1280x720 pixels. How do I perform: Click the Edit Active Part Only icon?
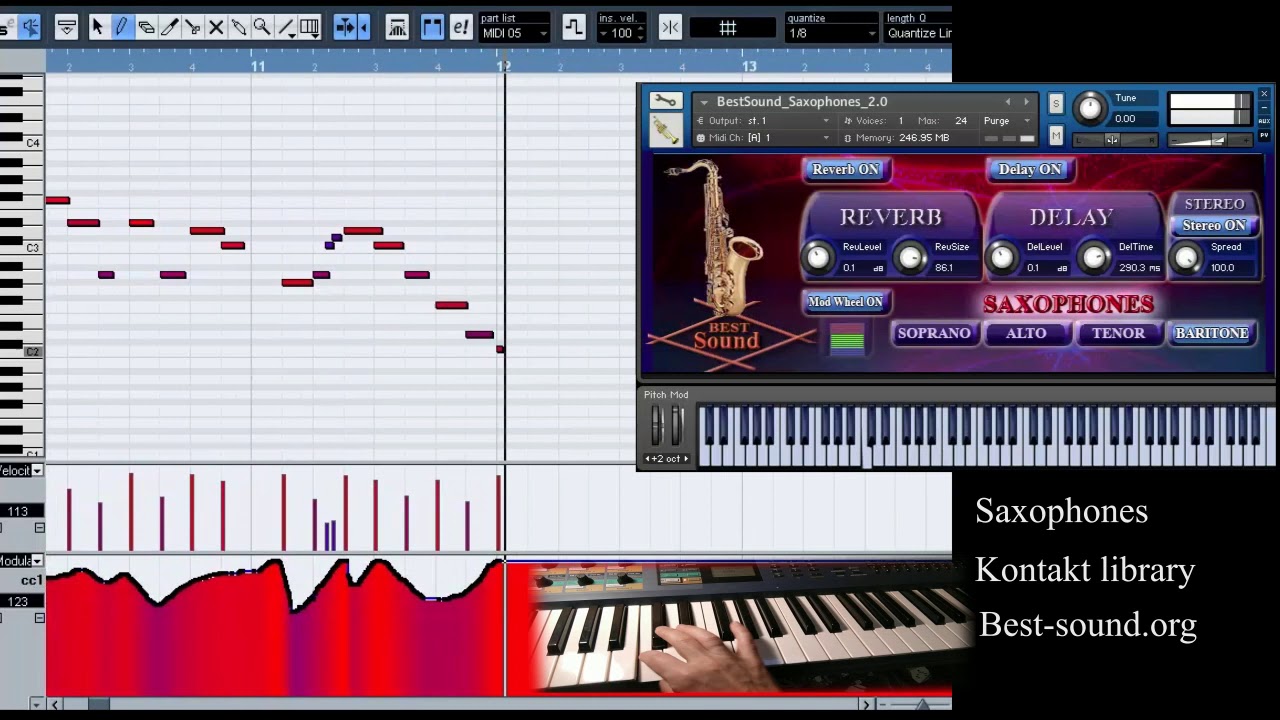460,27
